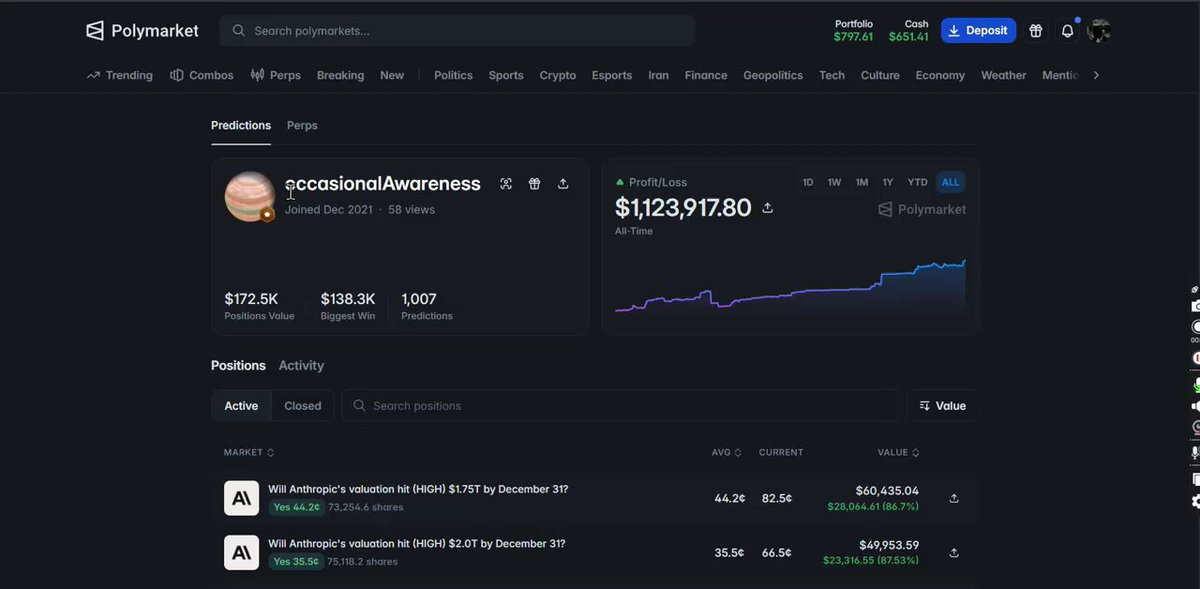Open the Value sort dropdown

click(x=943, y=406)
